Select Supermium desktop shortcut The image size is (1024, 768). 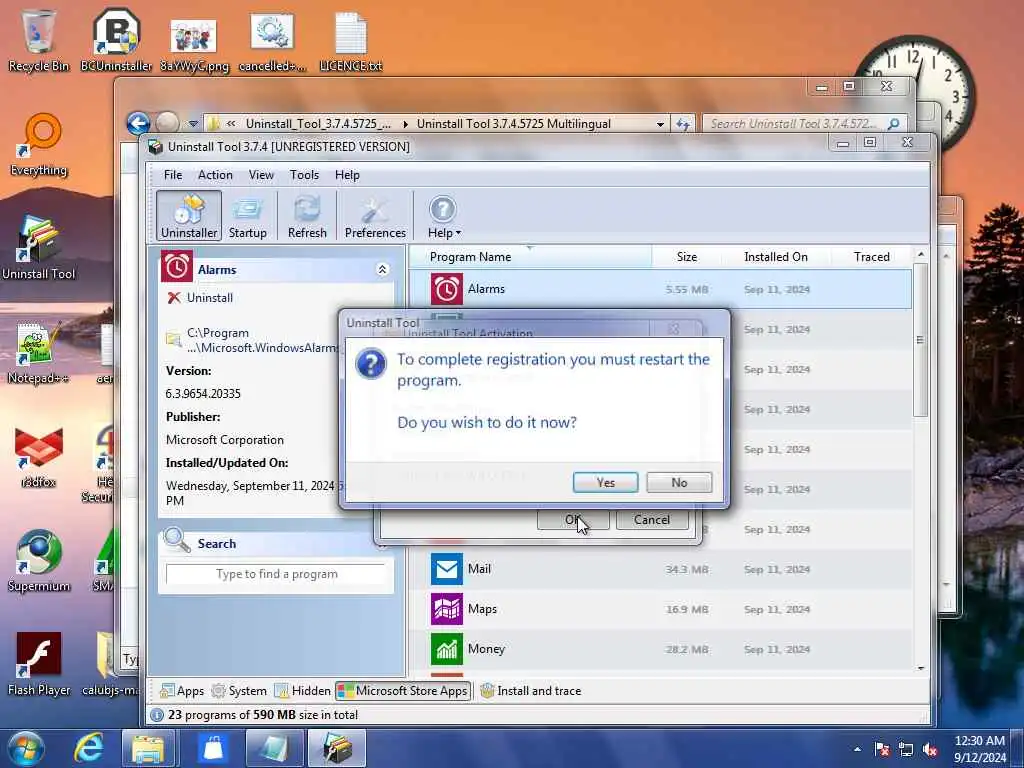39,561
